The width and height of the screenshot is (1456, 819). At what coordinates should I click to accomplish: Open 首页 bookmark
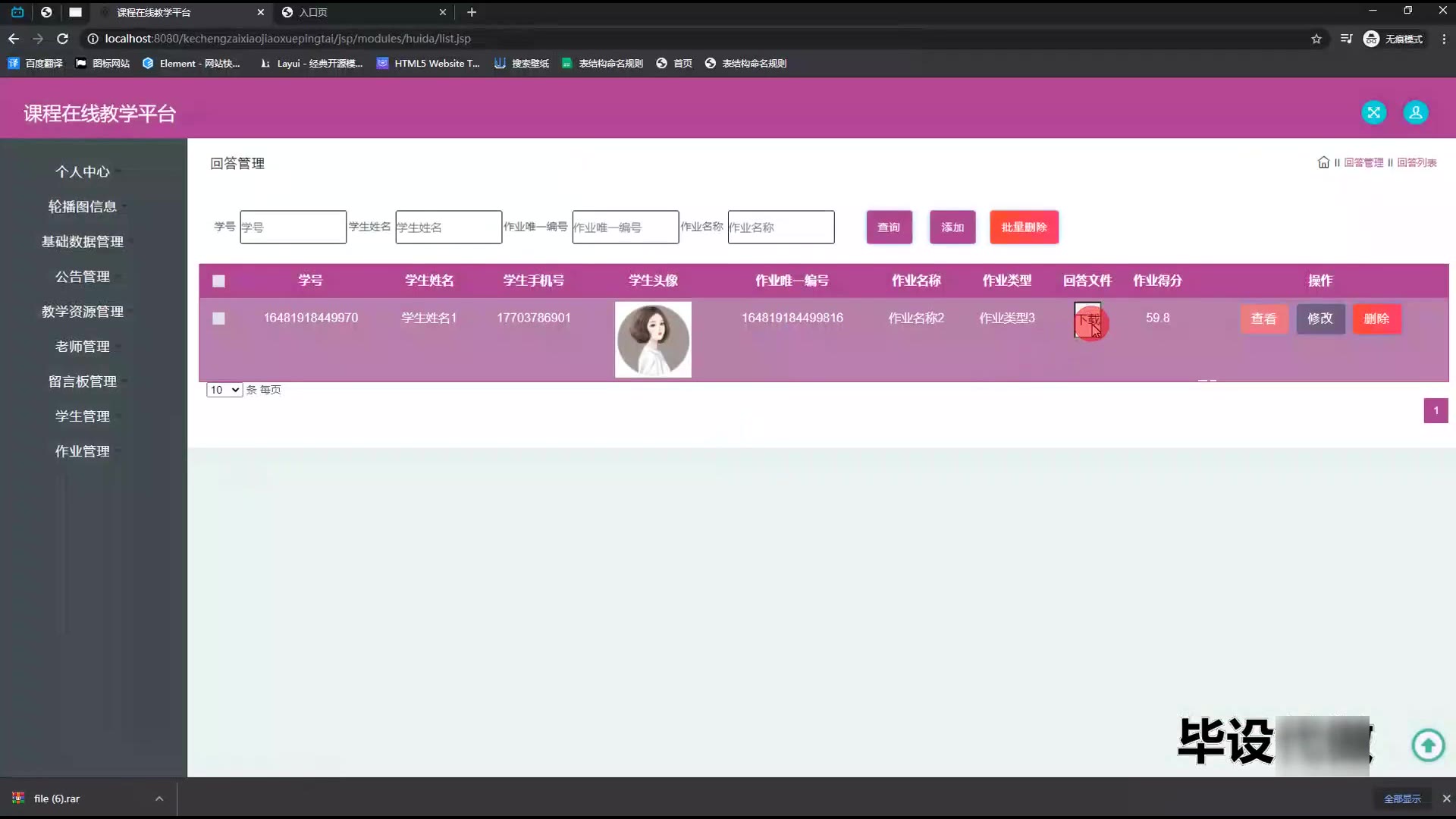pyautogui.click(x=674, y=64)
